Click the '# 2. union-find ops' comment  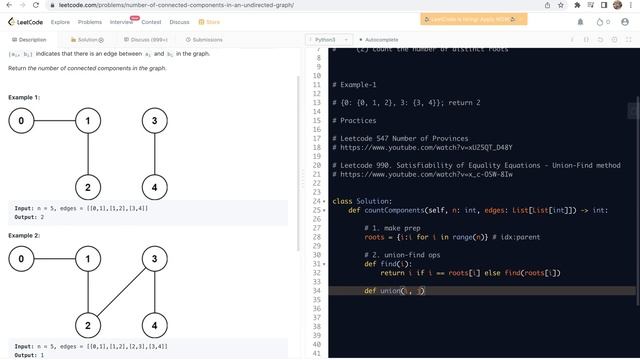[402, 255]
